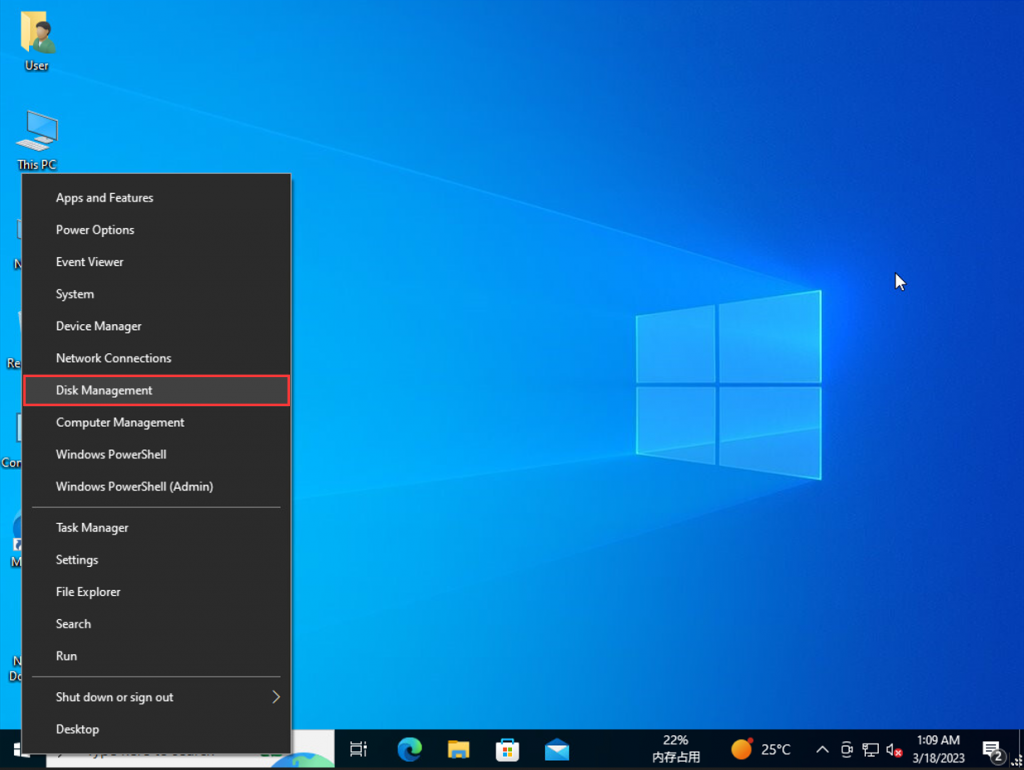The image size is (1024, 770).
Task: Select System in the quick menu
Action: click(157, 294)
